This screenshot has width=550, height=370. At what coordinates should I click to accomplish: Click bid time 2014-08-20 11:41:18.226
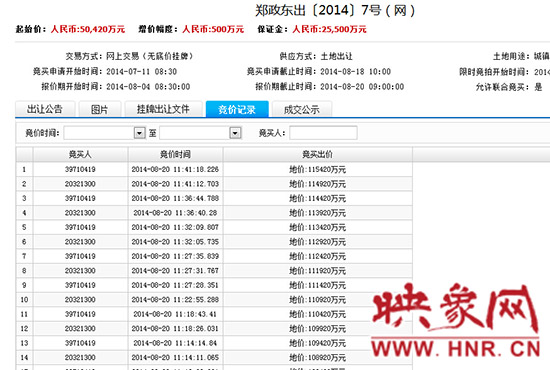pyautogui.click(x=175, y=169)
